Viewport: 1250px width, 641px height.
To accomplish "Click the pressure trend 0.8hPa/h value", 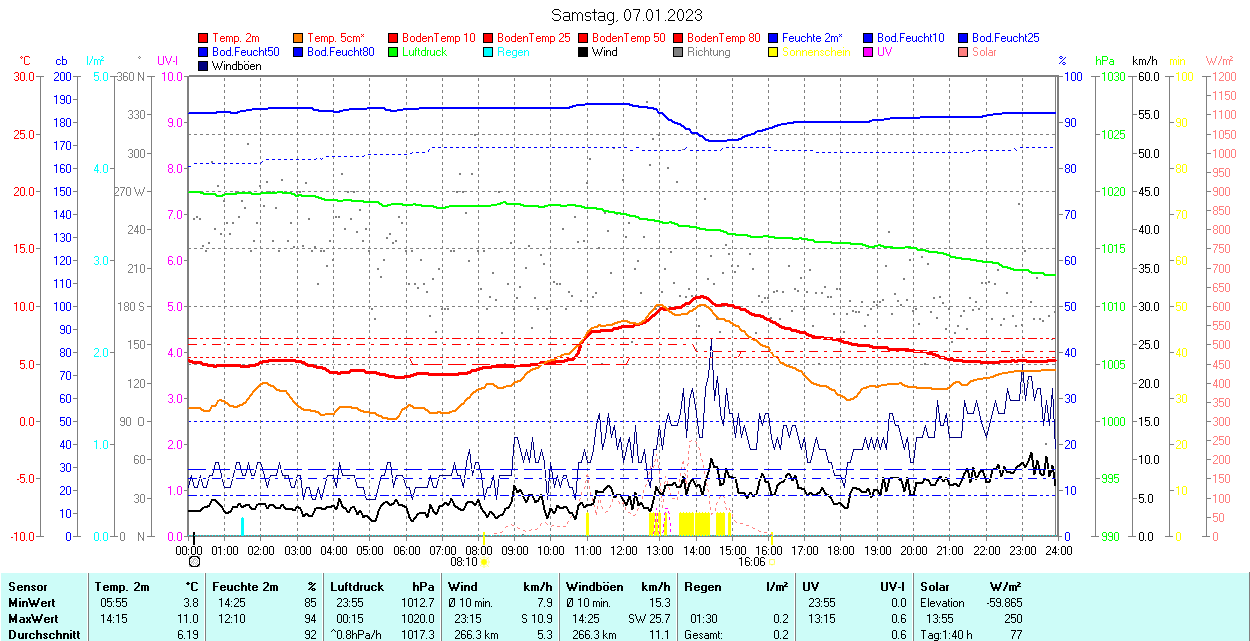I will 358,634.
